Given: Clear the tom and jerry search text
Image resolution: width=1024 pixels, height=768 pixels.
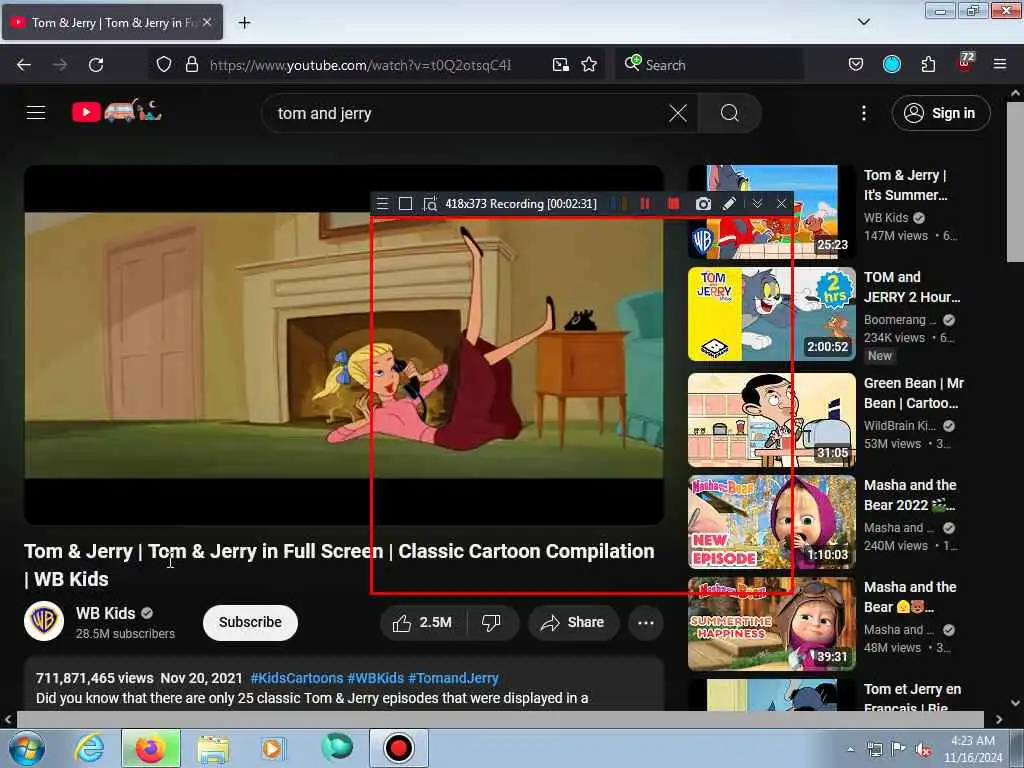Looking at the screenshot, I should click(x=678, y=114).
